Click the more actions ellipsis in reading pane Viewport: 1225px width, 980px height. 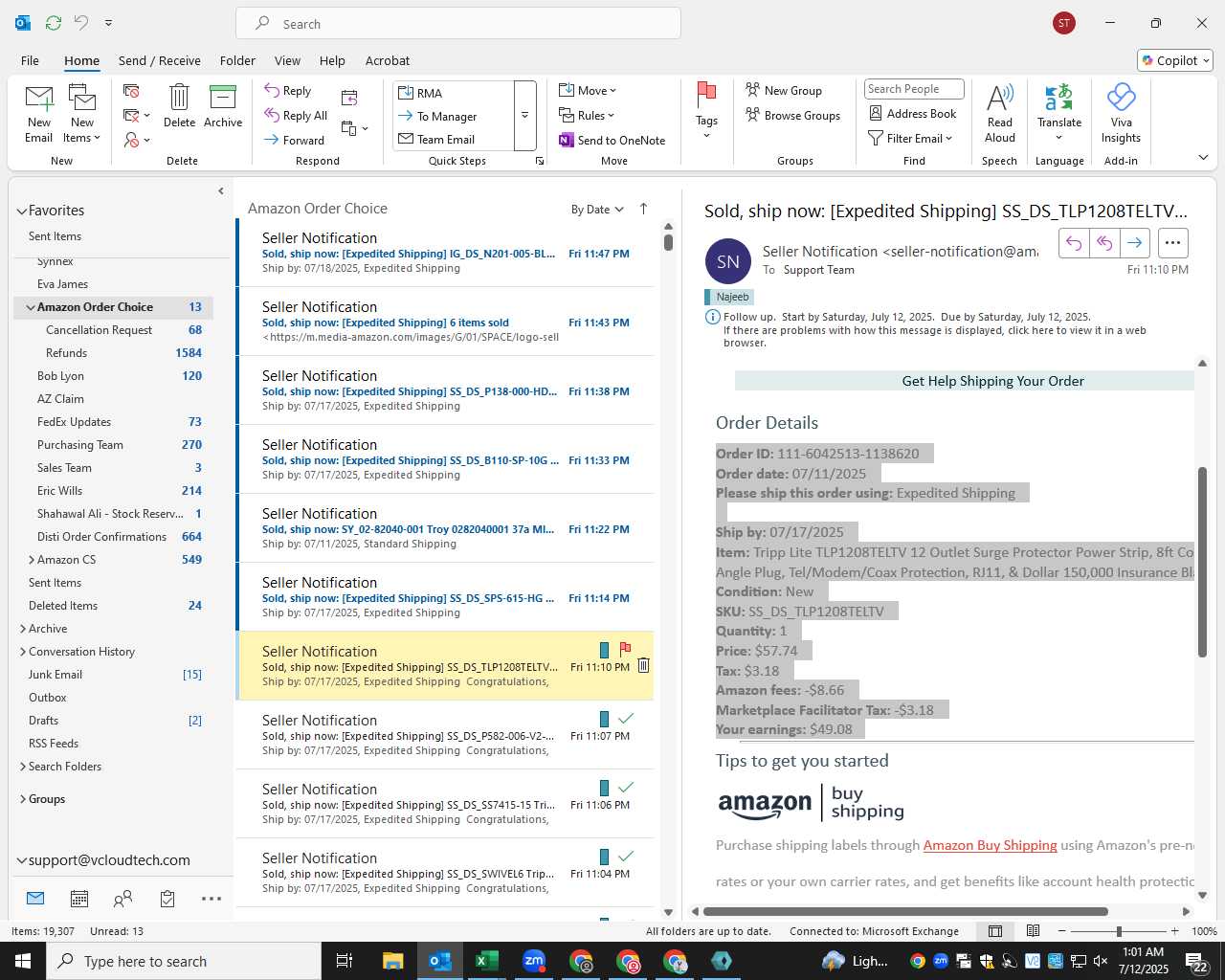pos(1173,243)
